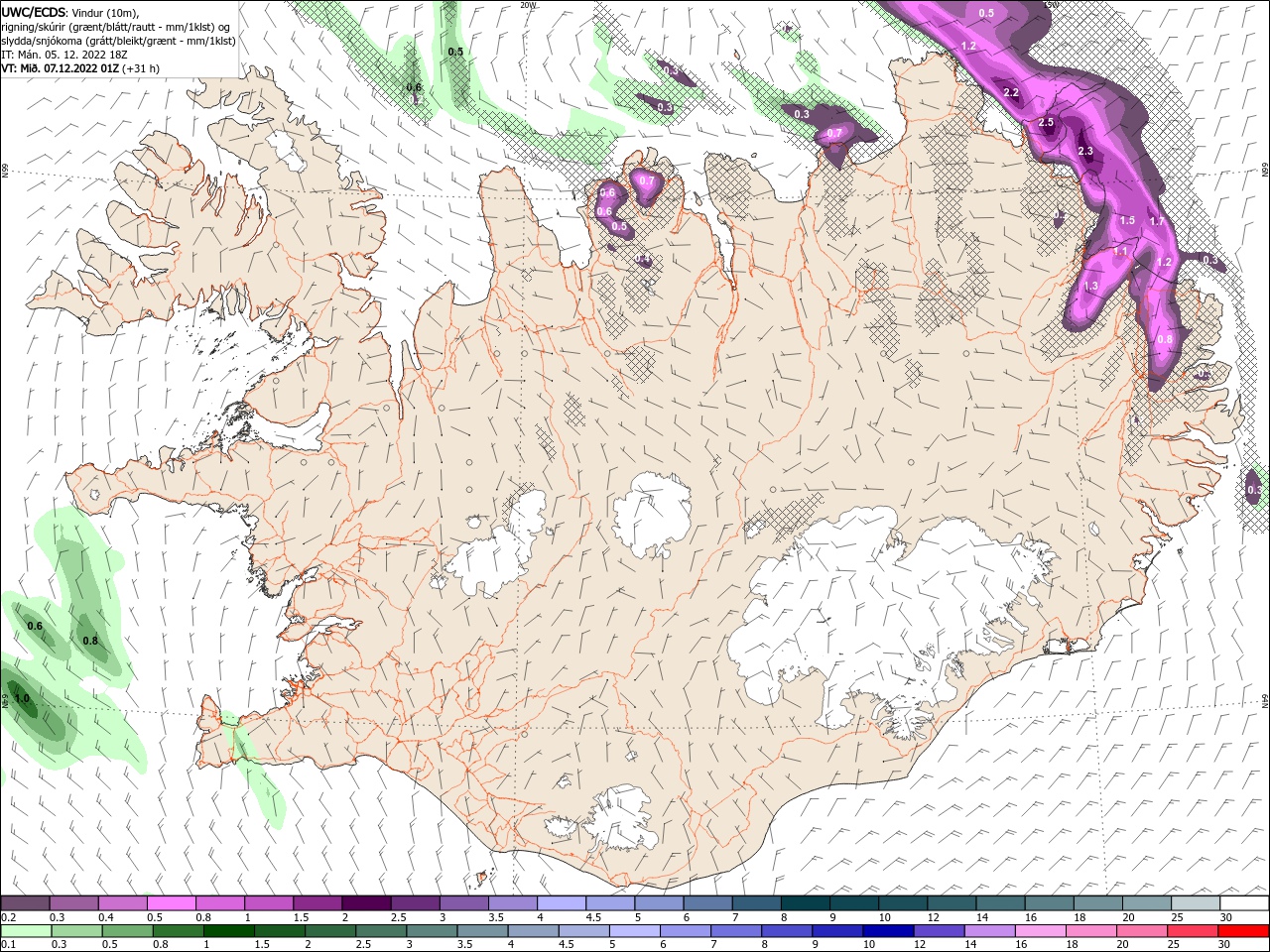Click the 0.6 rain value in southwest sea

coord(35,626)
